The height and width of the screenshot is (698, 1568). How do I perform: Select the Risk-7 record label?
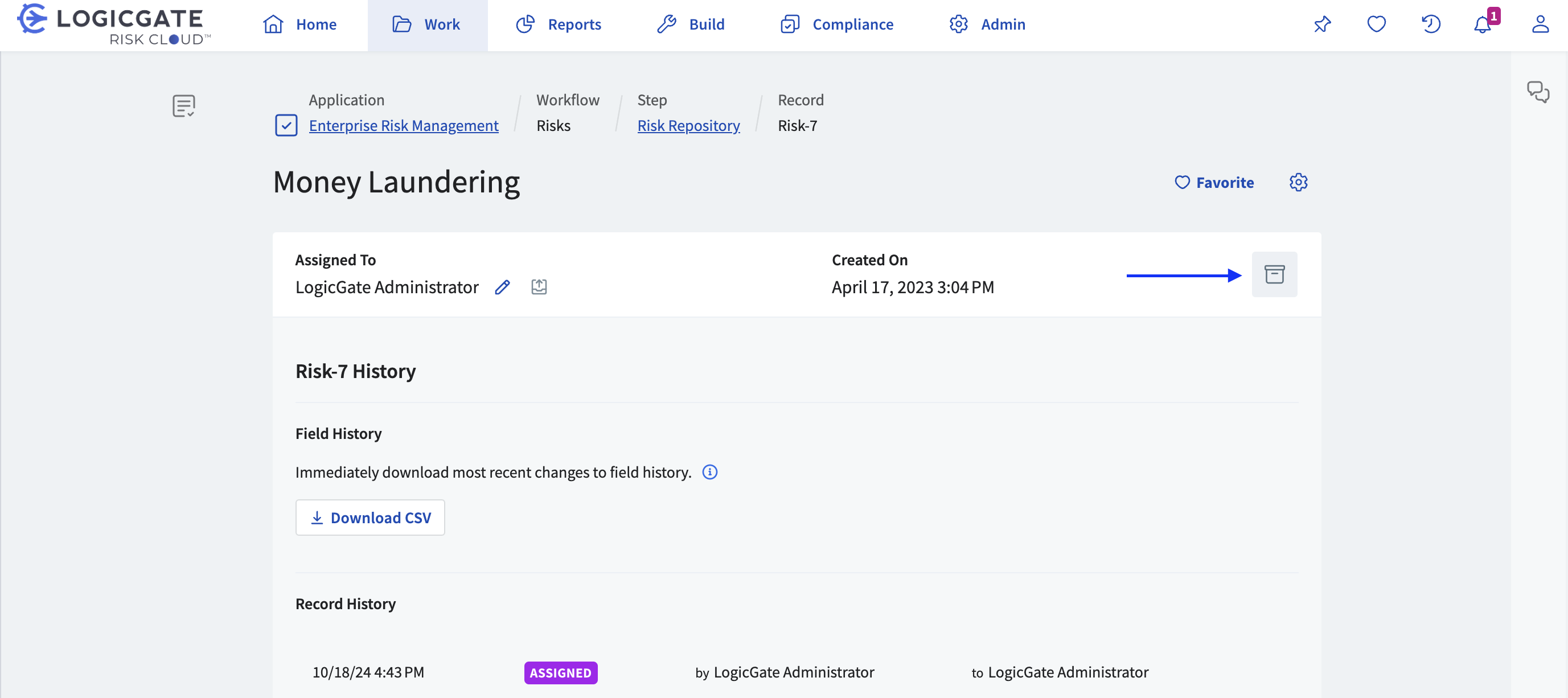798,125
